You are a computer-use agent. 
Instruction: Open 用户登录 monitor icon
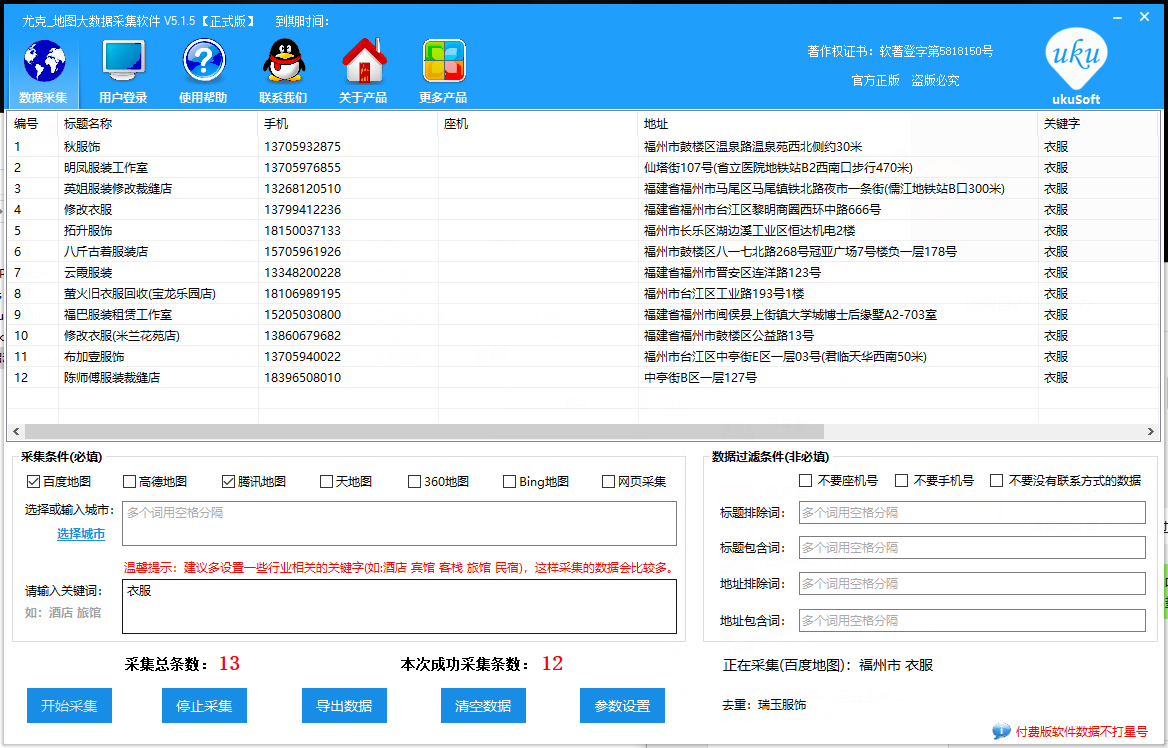click(123, 62)
